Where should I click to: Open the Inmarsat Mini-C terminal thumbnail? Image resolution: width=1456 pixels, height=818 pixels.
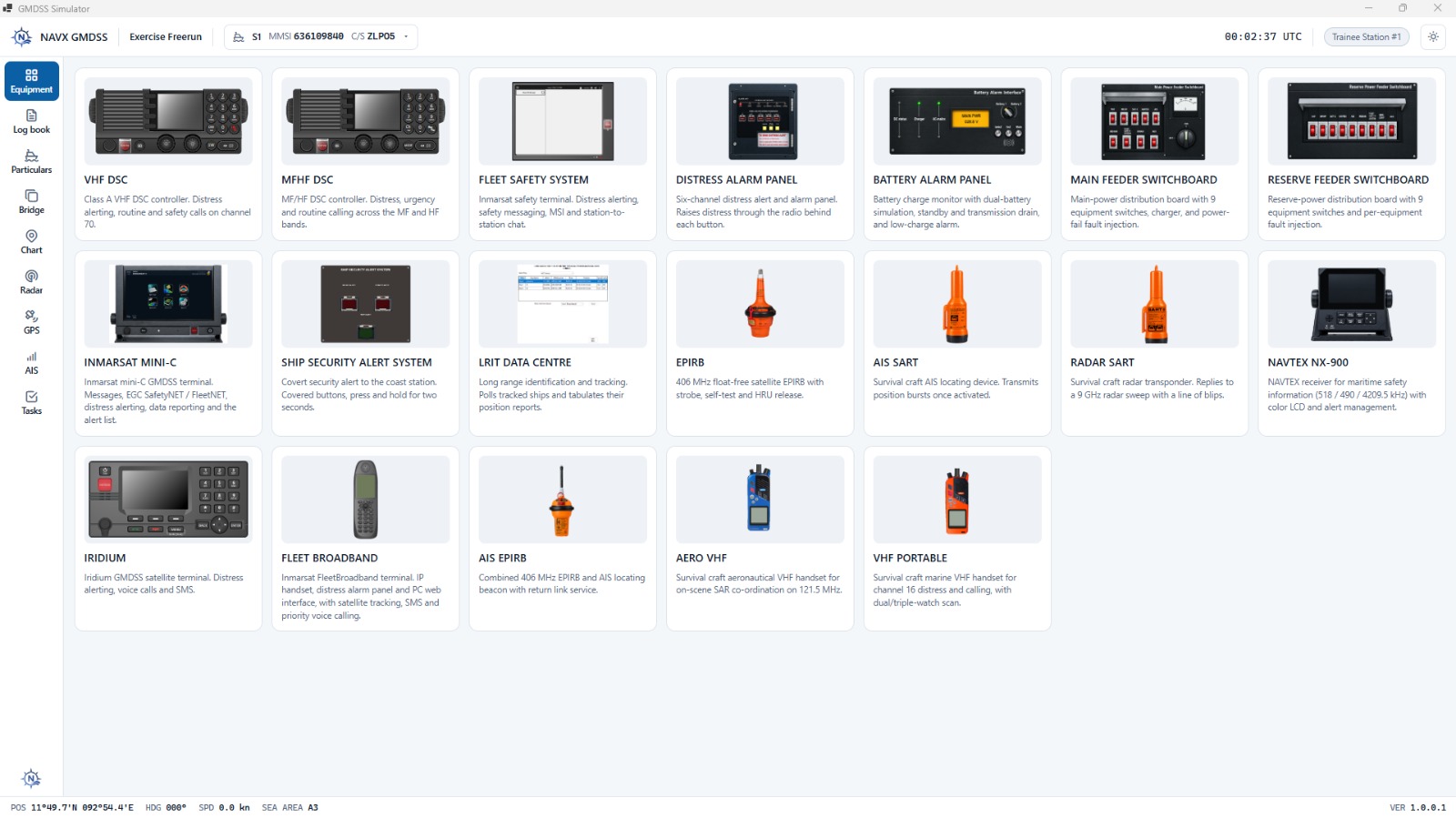(x=168, y=304)
